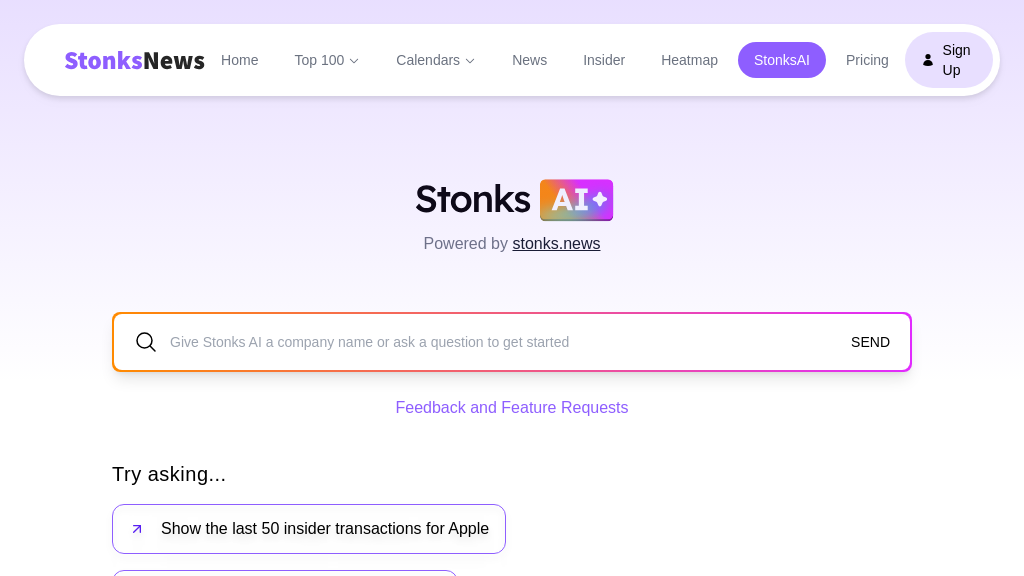Click the arrow icon on Apple suggestion
The image size is (1024, 576).
coord(137,529)
